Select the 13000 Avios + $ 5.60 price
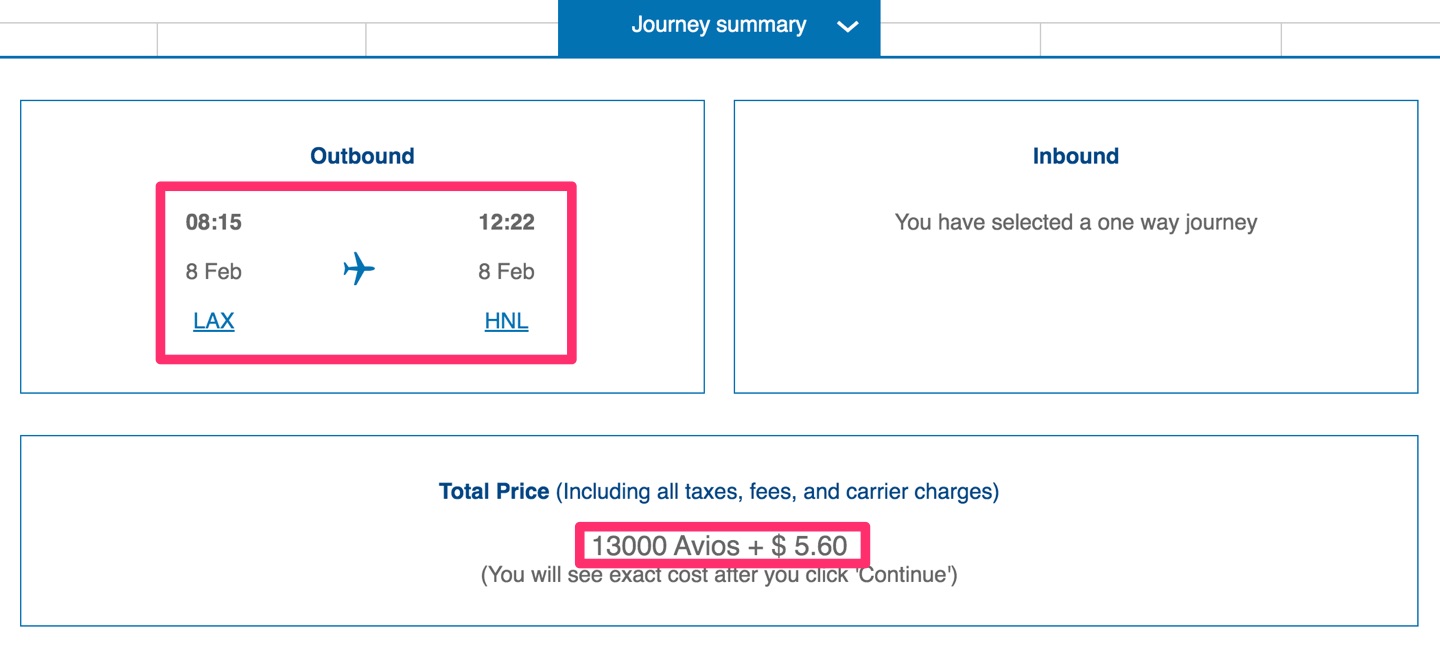 coord(720,546)
